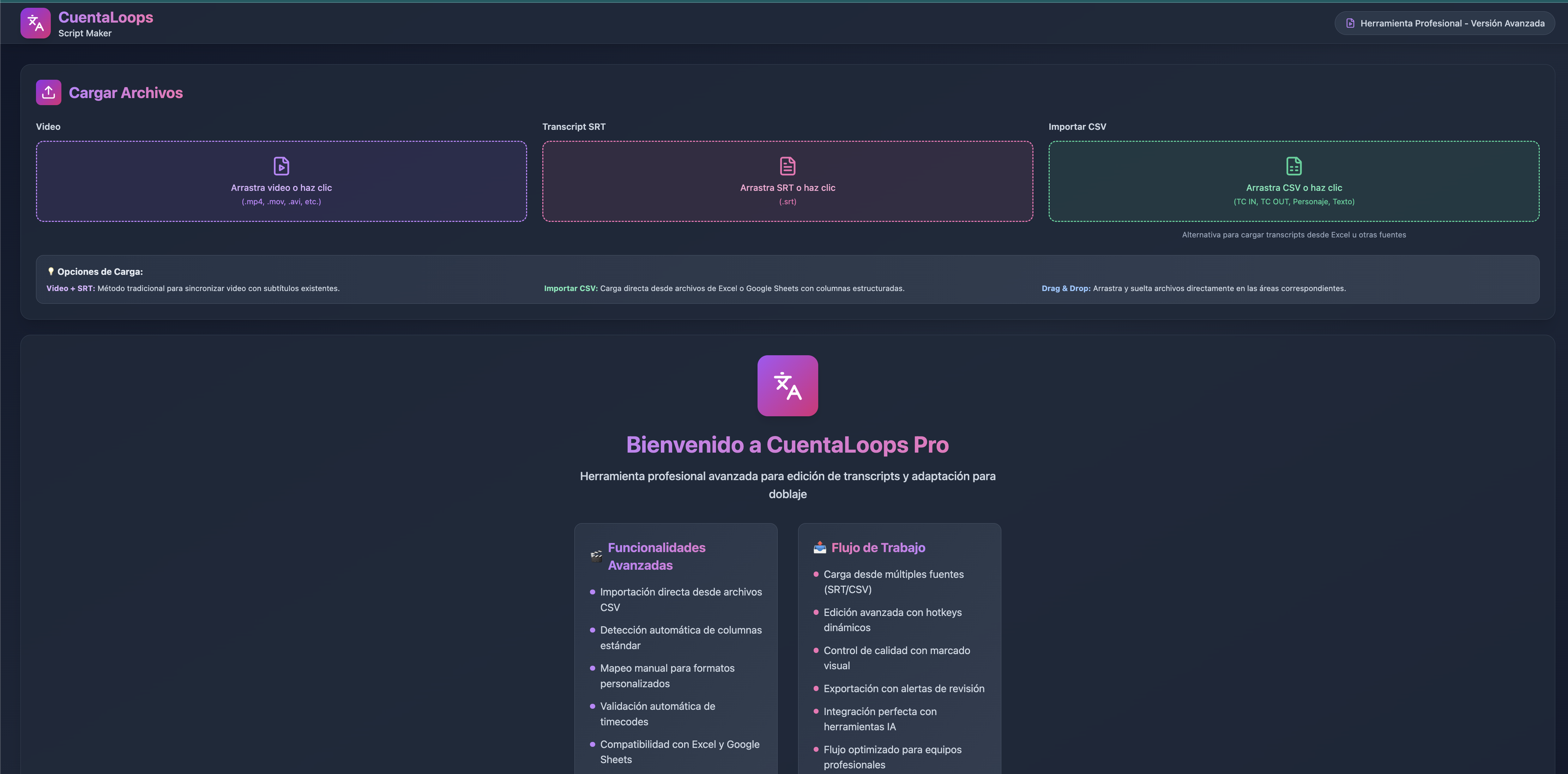Click the SRT document icon in the pink dropzone
This screenshot has width=1568, height=774.
tap(788, 165)
